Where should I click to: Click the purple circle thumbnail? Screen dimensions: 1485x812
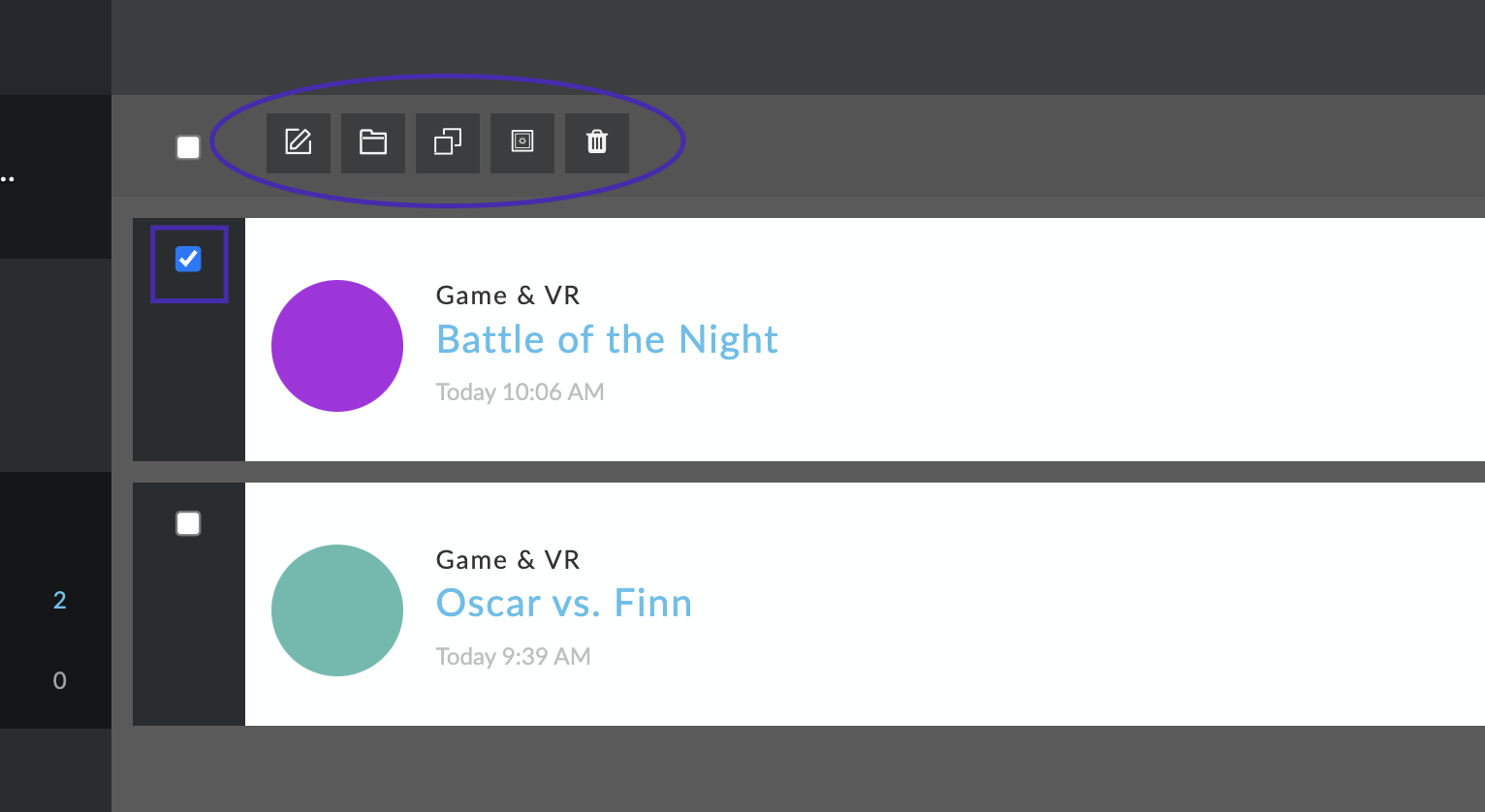coord(337,346)
